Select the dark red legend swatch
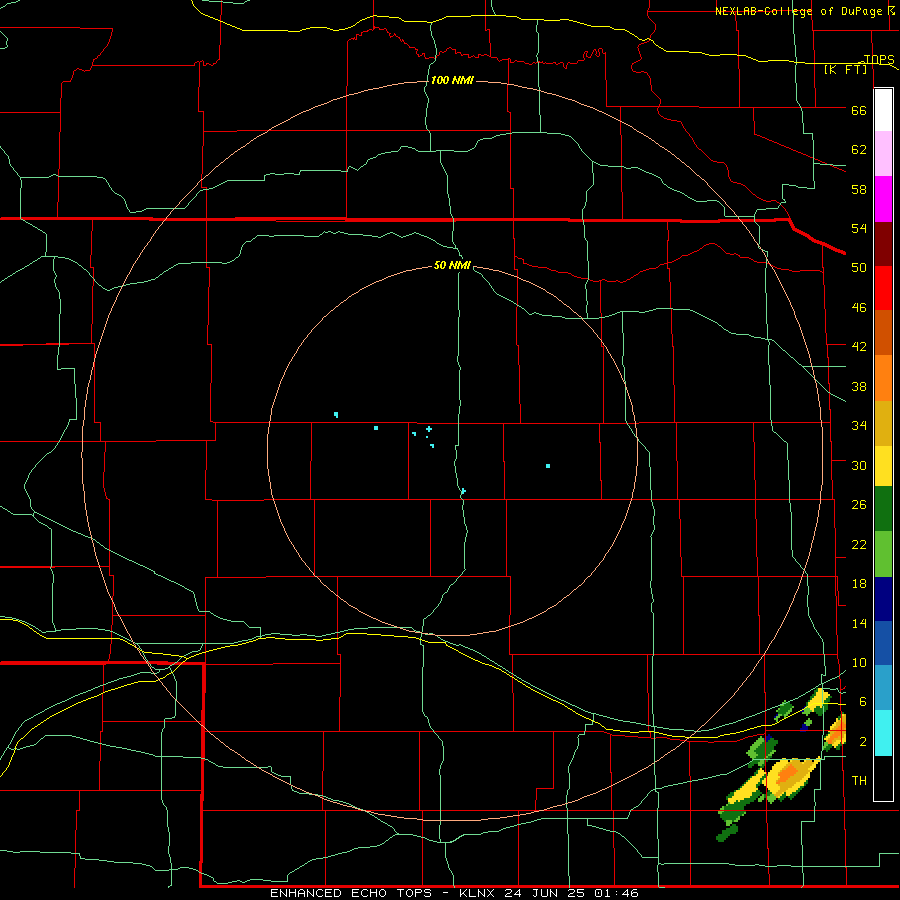 883,243
